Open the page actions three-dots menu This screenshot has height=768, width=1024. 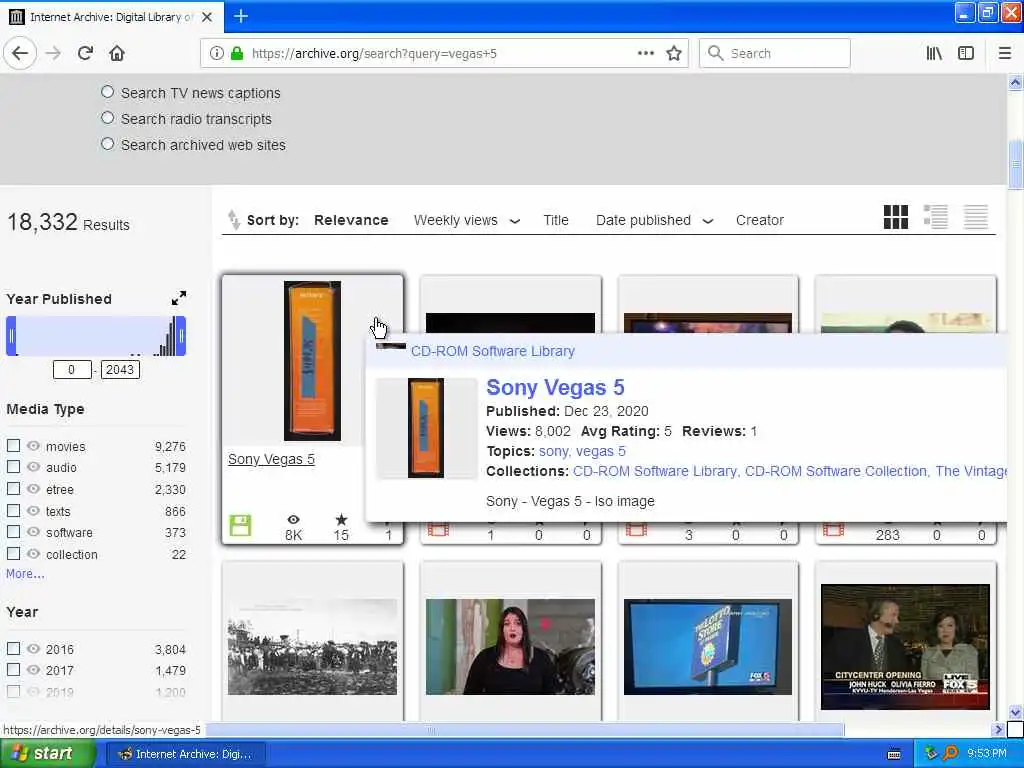pyautogui.click(x=645, y=54)
